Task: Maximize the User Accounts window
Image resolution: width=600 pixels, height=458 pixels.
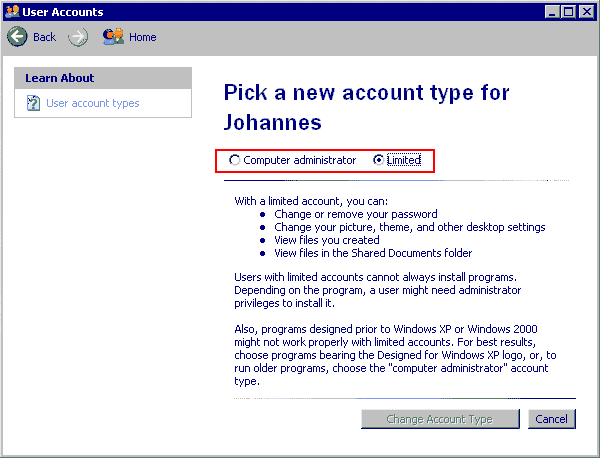Action: point(569,12)
